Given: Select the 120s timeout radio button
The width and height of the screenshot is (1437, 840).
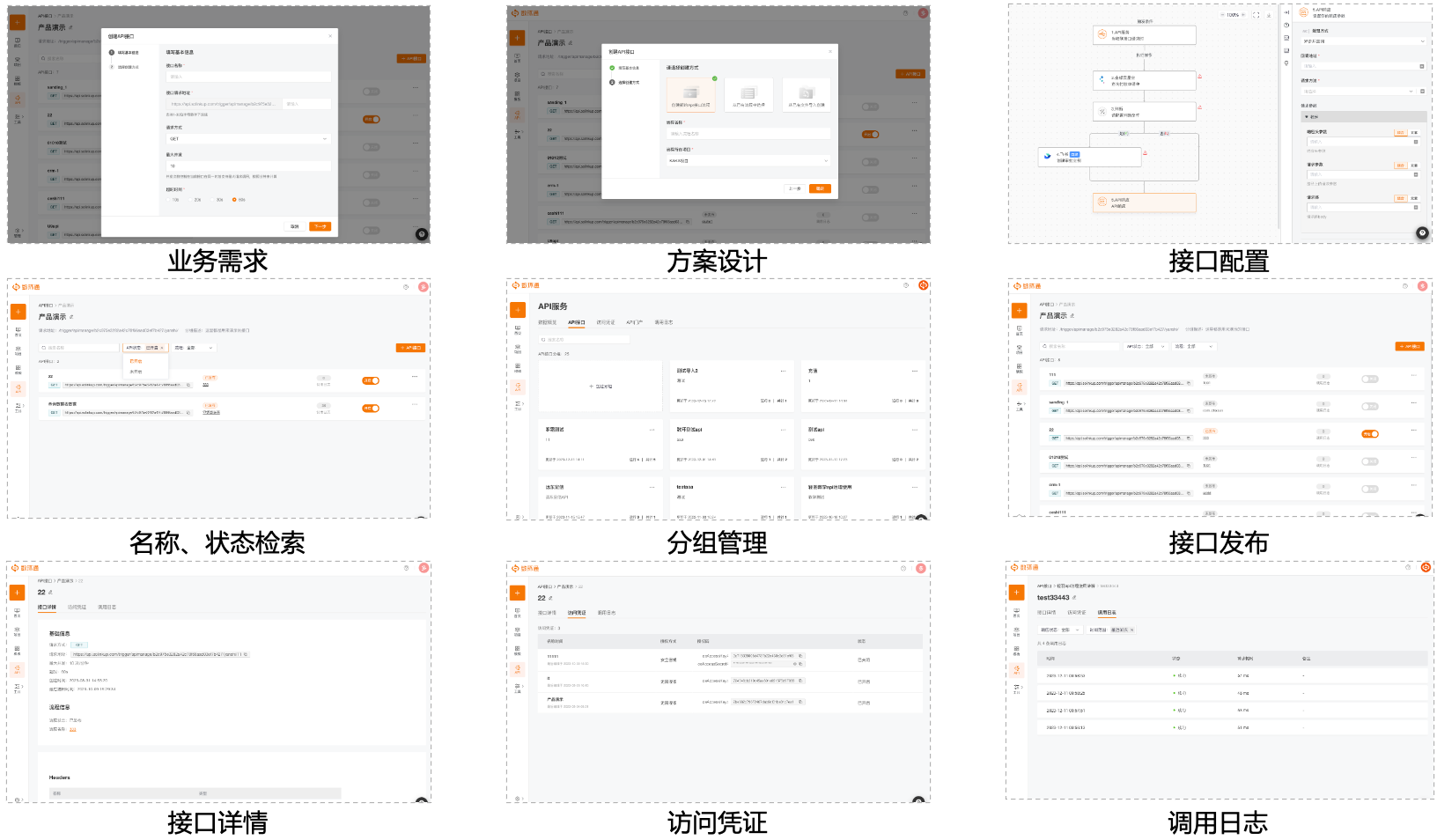Looking at the screenshot, I should [x=235, y=200].
